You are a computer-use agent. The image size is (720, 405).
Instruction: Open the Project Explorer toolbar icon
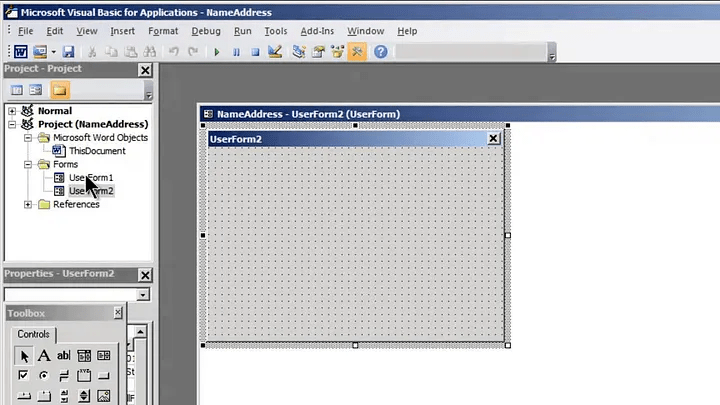(x=298, y=51)
